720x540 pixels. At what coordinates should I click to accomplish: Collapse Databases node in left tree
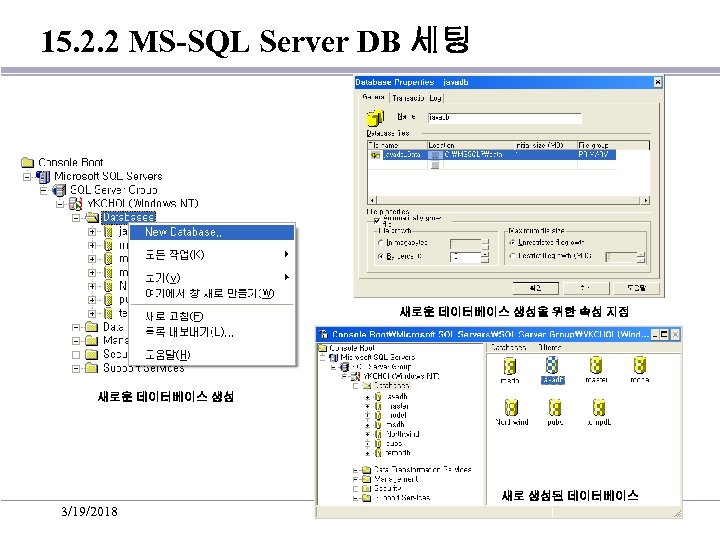coord(76,218)
